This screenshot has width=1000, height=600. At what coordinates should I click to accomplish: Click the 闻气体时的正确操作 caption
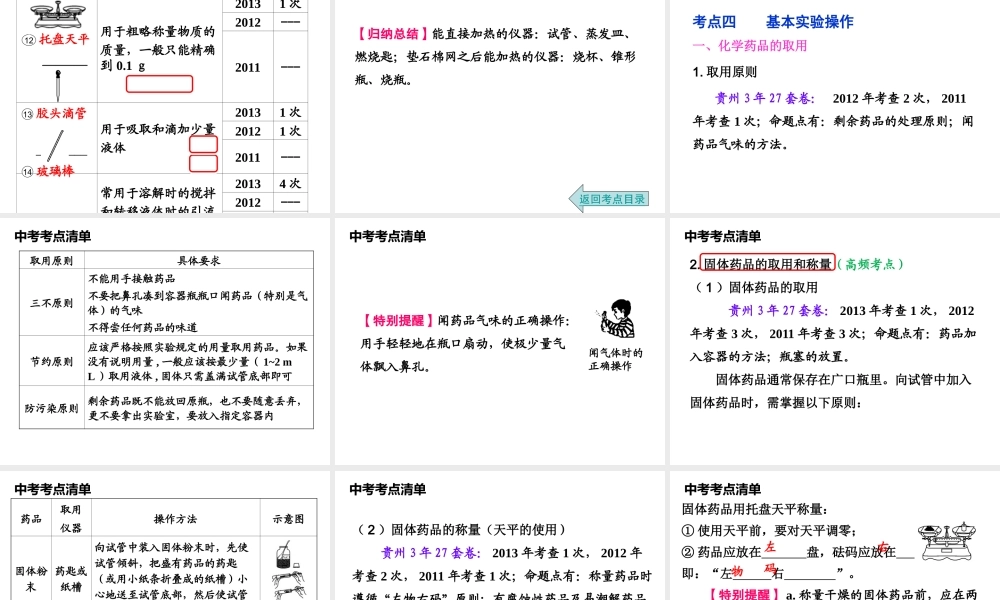[x=615, y=359]
